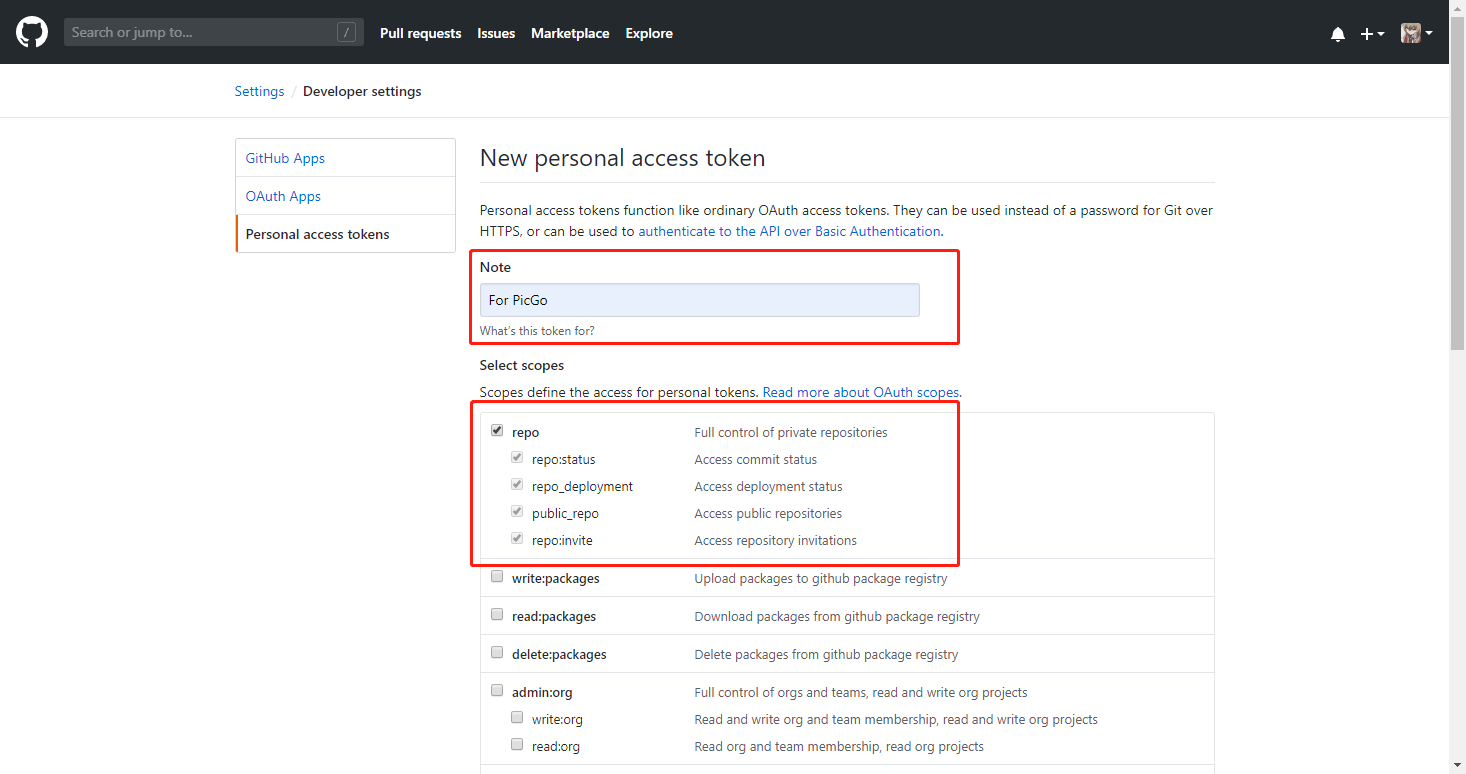Open the GitHub Apps sidebar item
The image size is (1466, 774).
tap(346, 158)
